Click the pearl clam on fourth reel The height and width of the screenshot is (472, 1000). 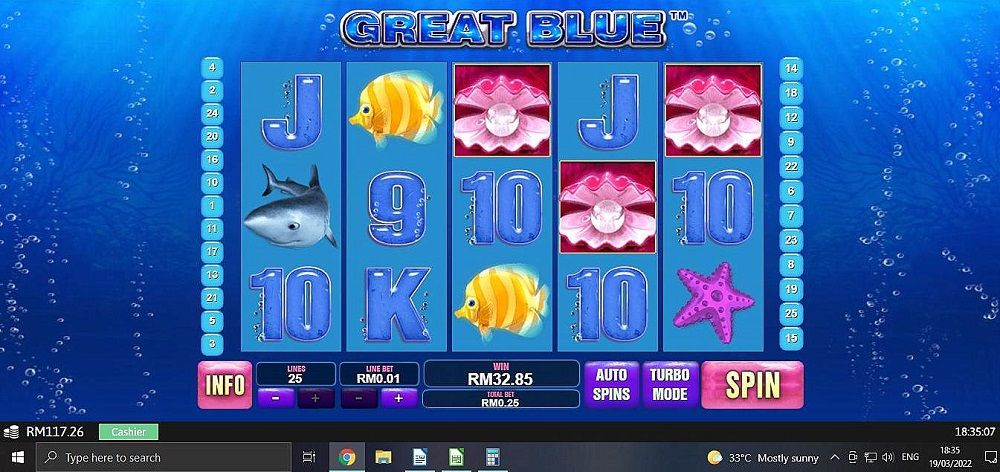[x=607, y=206]
